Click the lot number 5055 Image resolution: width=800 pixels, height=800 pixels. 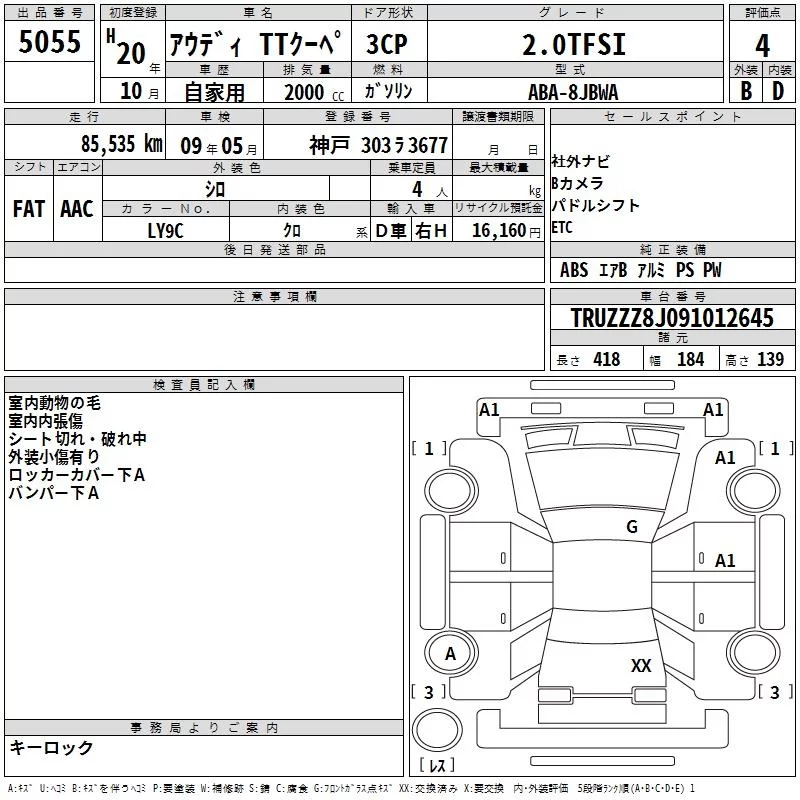(50, 42)
